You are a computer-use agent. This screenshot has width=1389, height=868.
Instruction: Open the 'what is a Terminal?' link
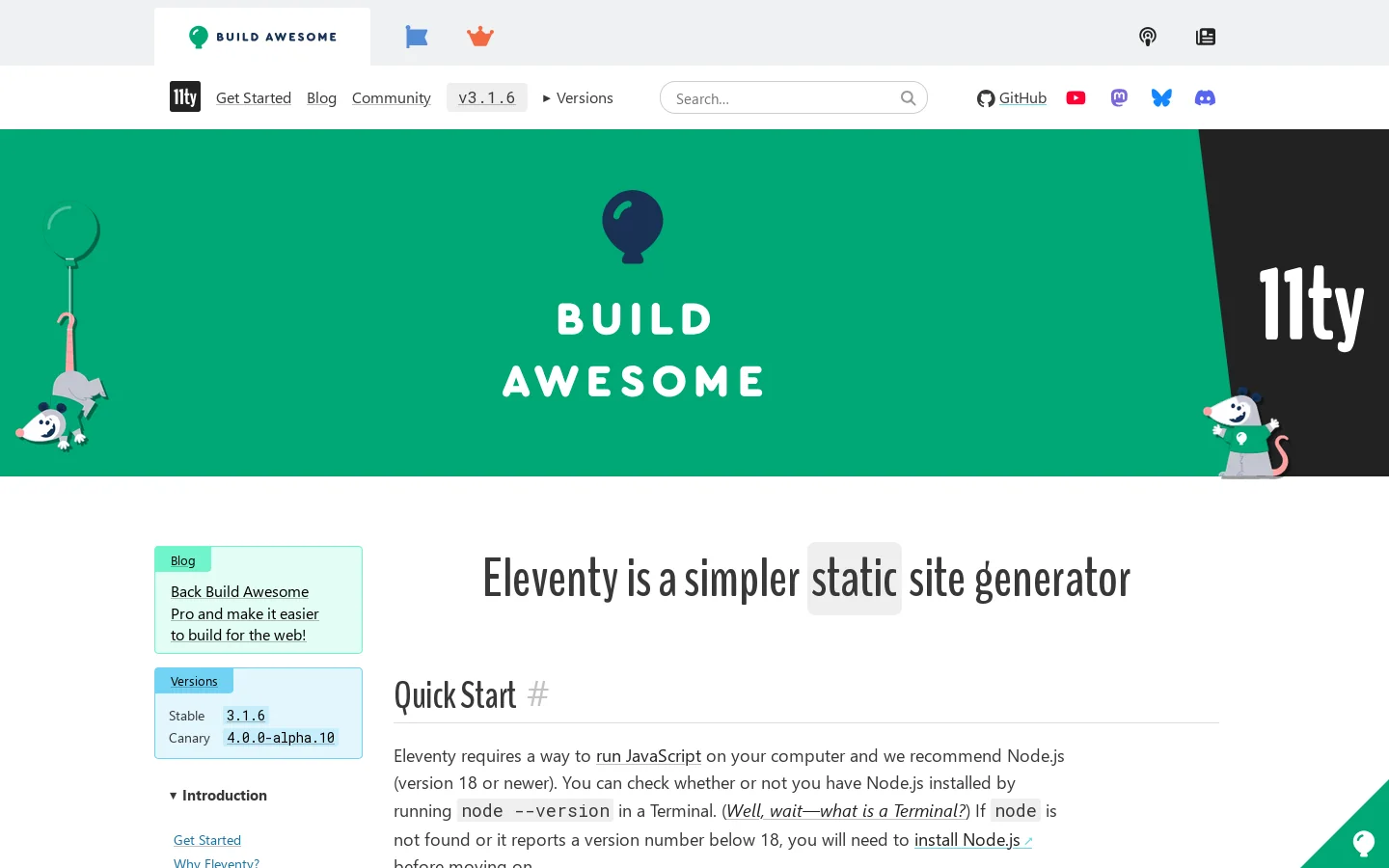pyautogui.click(x=846, y=811)
